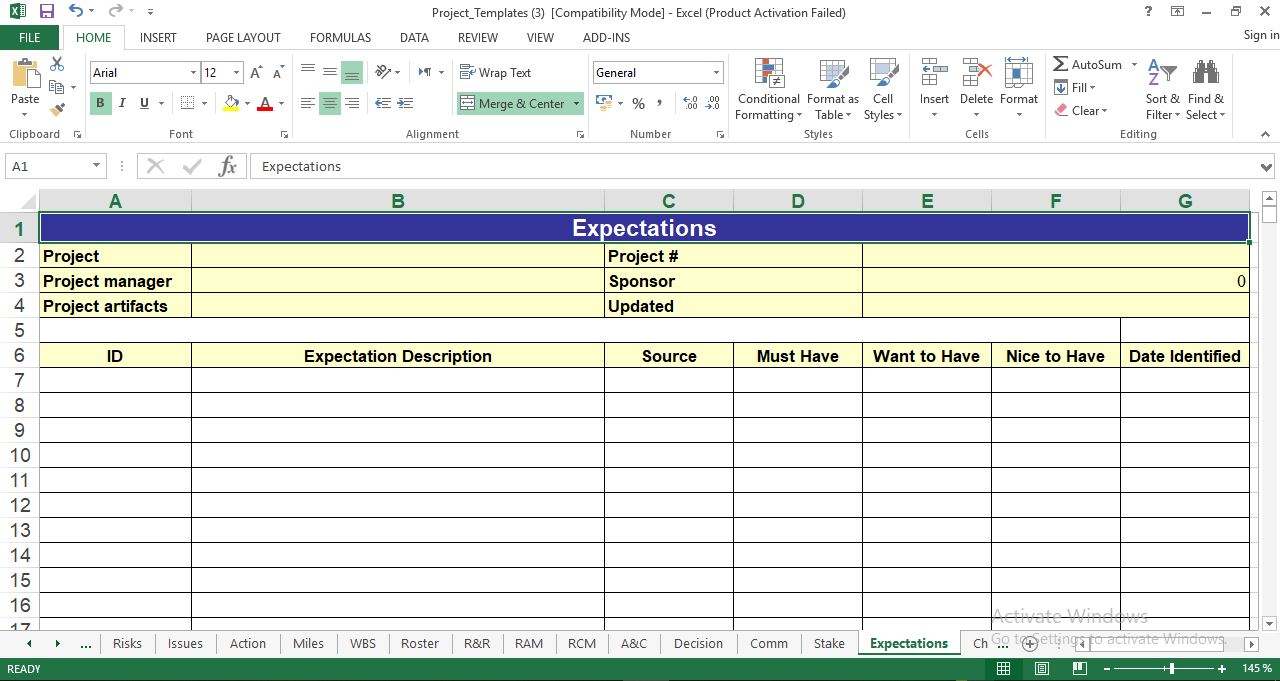This screenshot has height=681, width=1280.
Task: Open the AutoSum function
Action: 1088,64
